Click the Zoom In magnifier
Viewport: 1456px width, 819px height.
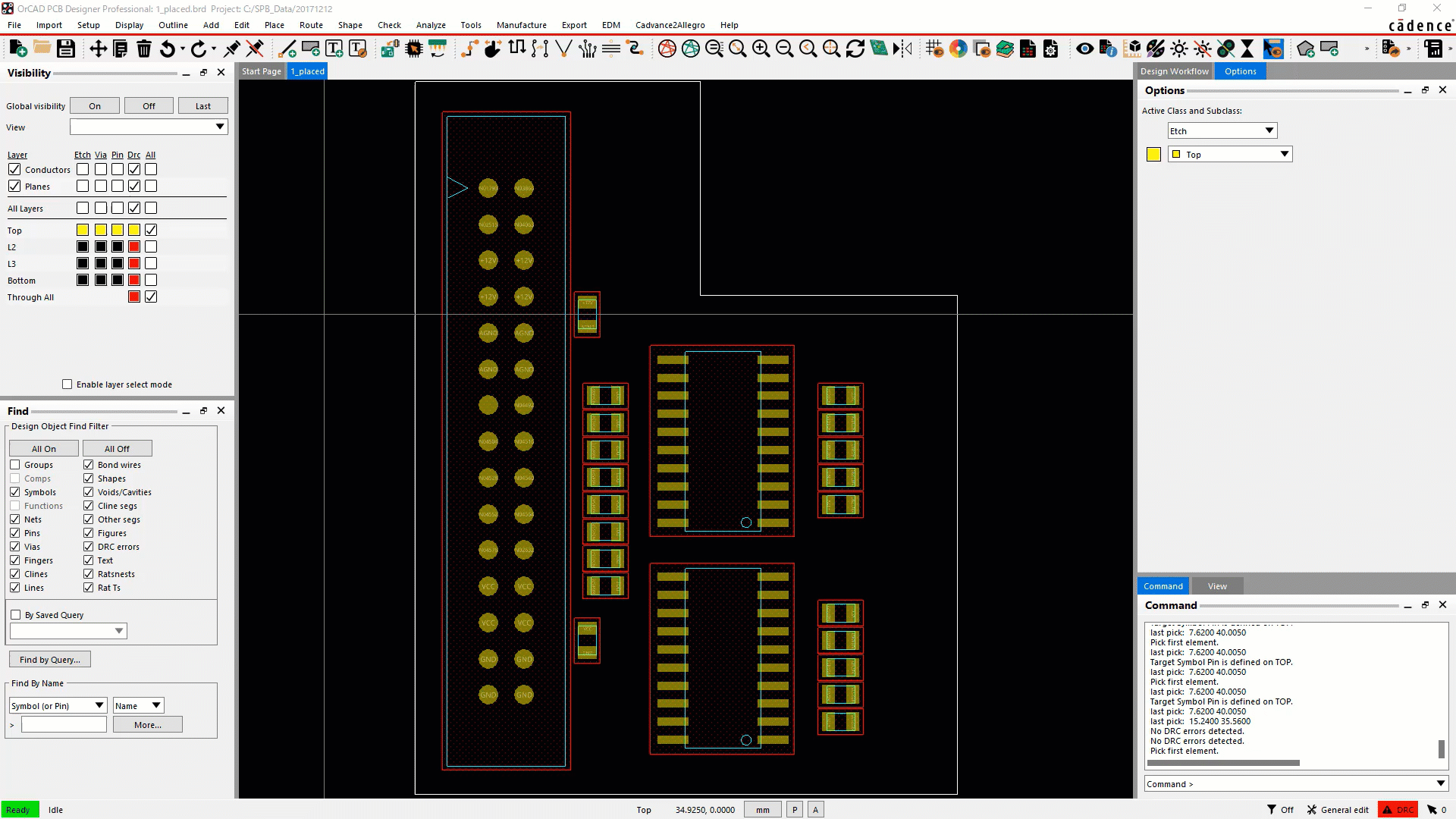tap(761, 49)
